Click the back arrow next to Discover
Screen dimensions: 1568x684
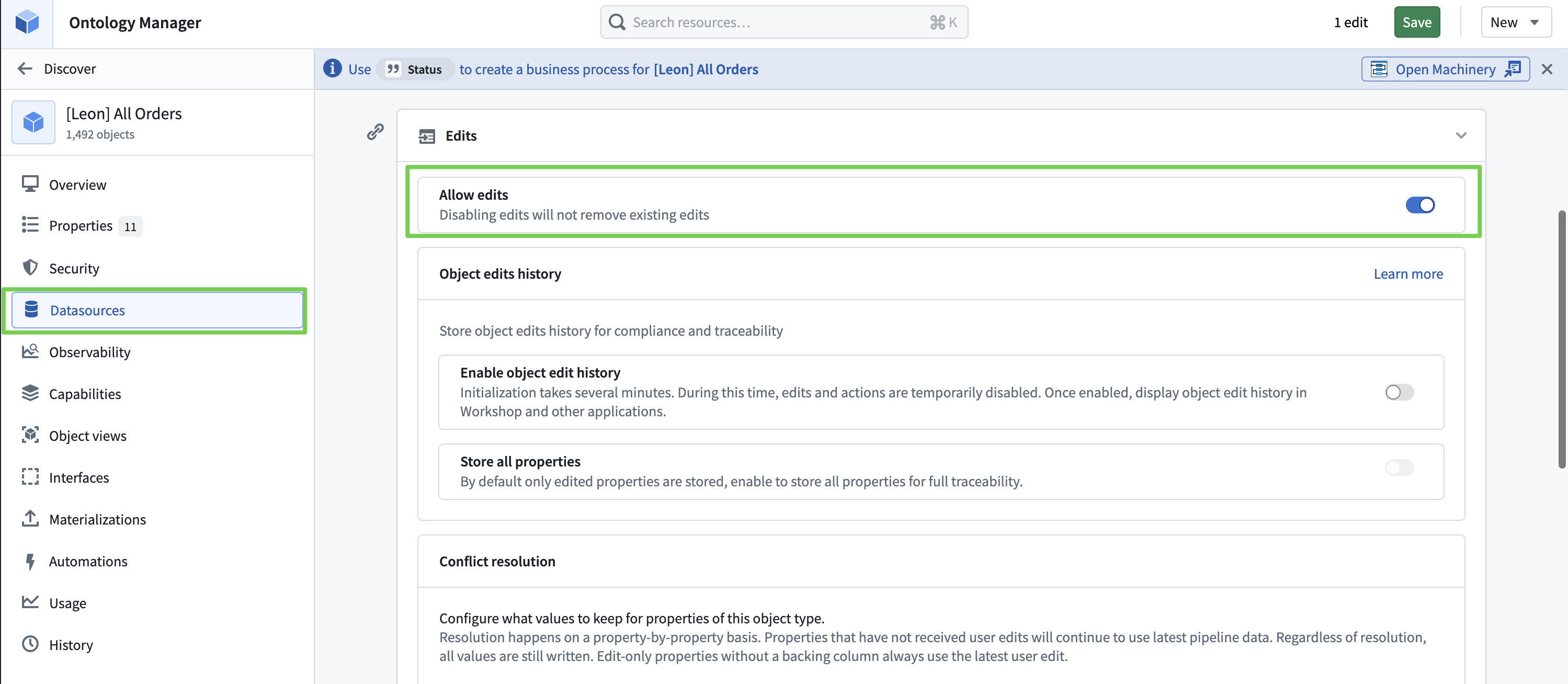coord(25,69)
